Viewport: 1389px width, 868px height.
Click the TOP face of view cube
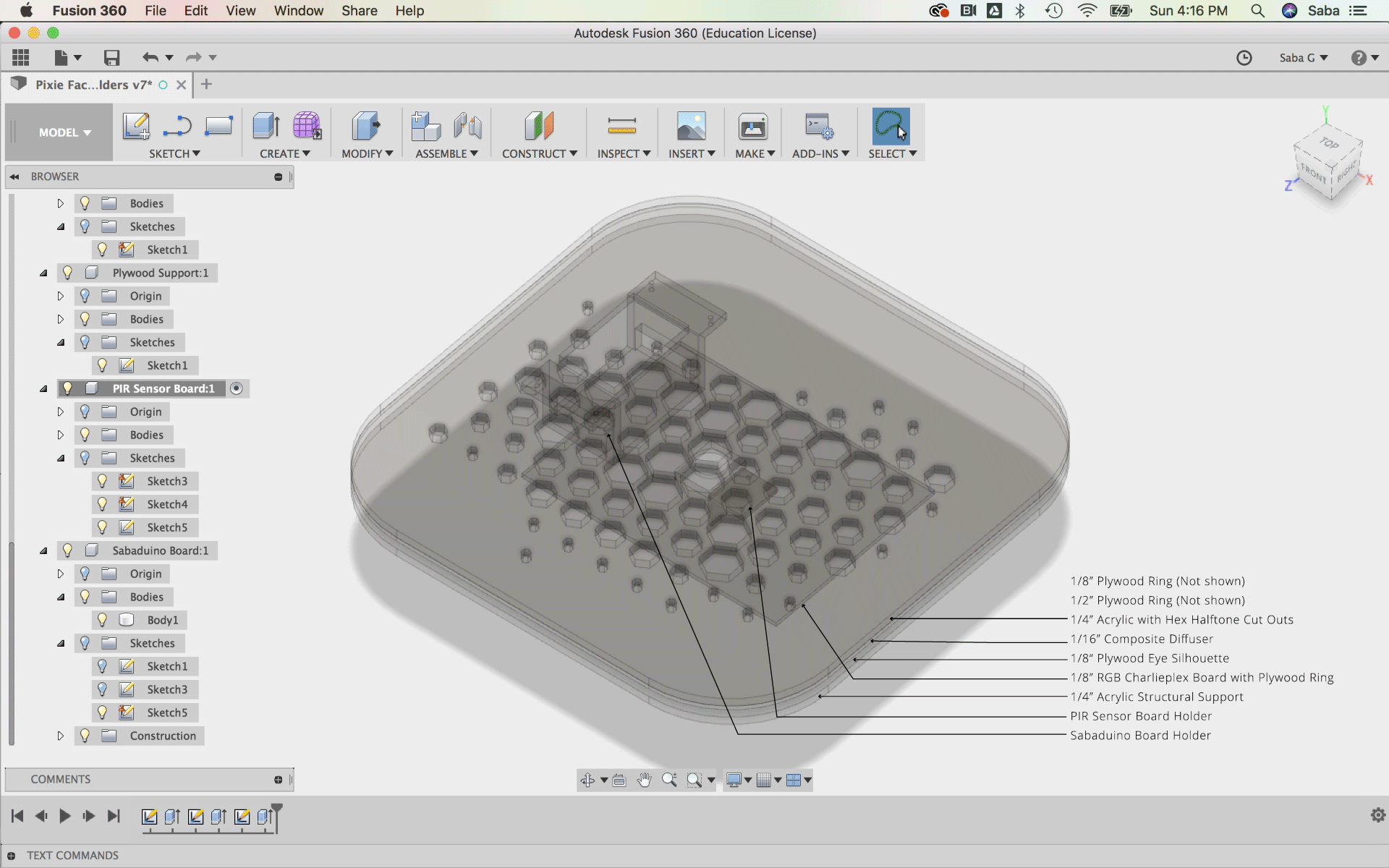tap(1328, 143)
